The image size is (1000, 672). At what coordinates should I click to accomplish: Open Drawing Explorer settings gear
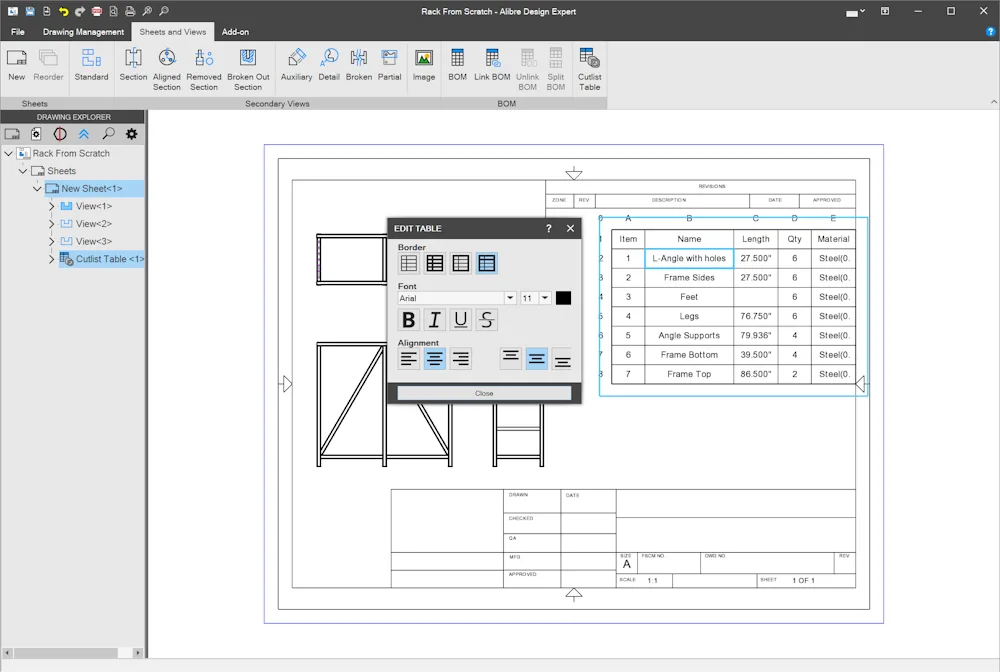[131, 134]
